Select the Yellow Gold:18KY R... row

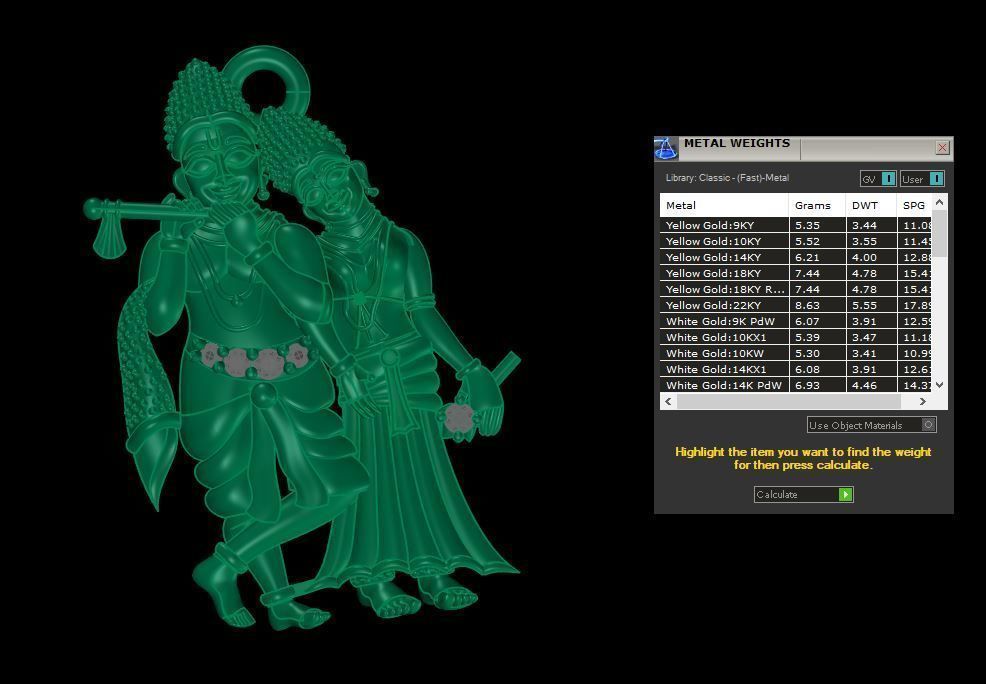795,289
